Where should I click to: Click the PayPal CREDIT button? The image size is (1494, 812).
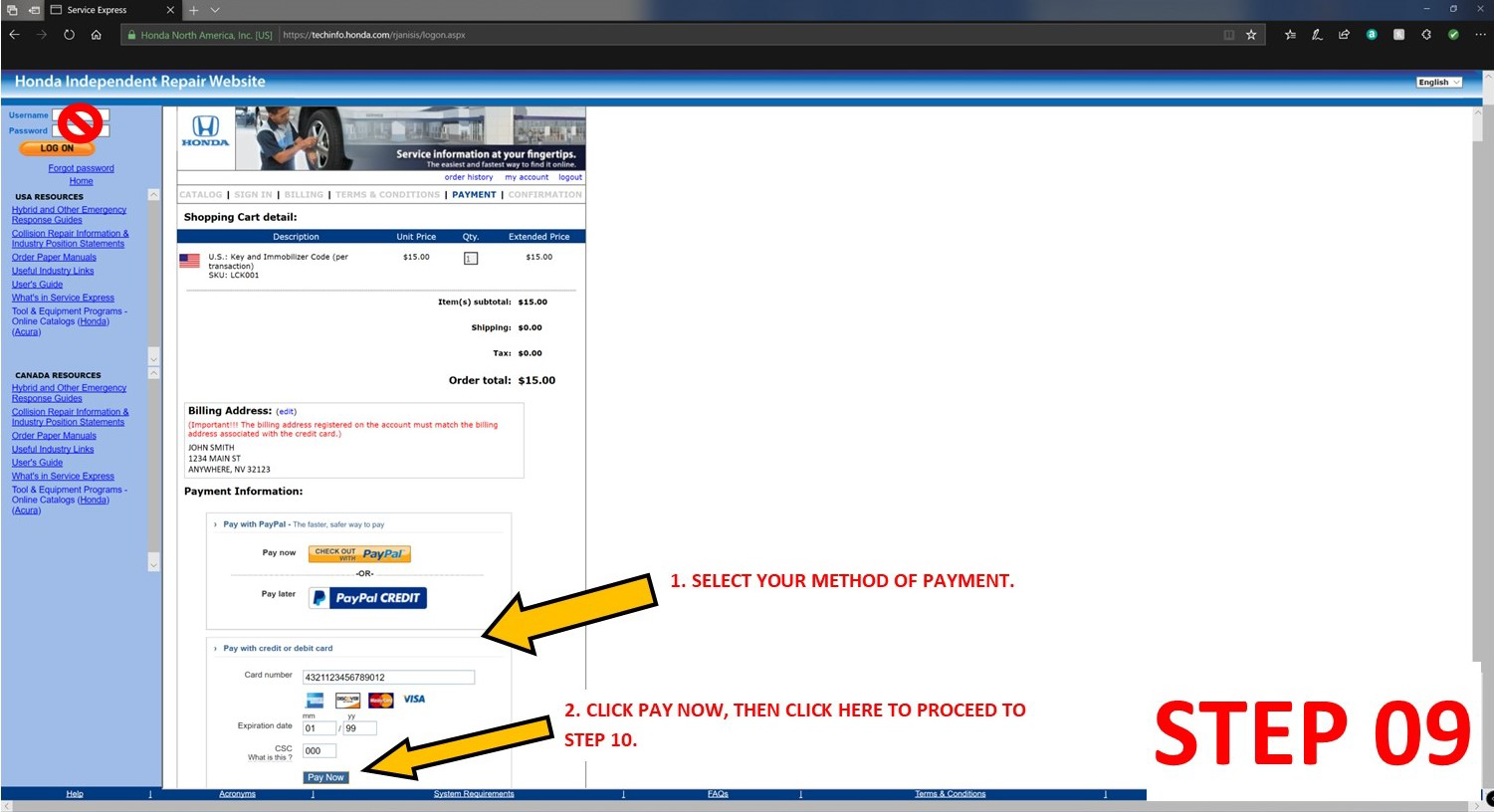coord(367,598)
